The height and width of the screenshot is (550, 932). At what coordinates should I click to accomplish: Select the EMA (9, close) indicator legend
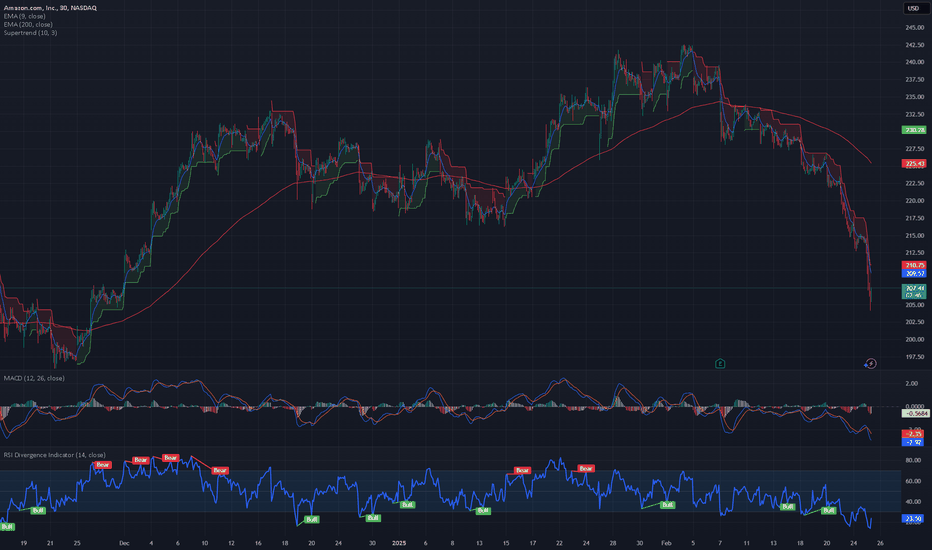(24, 16)
